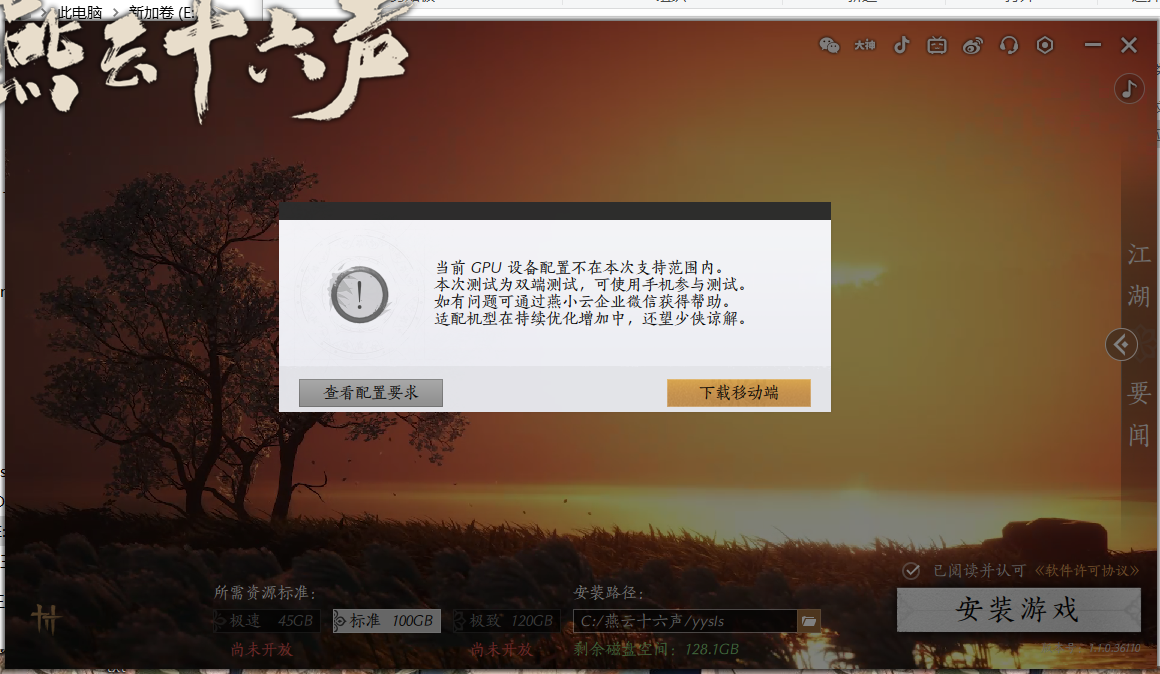The image size is (1160, 674).
Task: Open the 大神 community icon
Action: 865,46
